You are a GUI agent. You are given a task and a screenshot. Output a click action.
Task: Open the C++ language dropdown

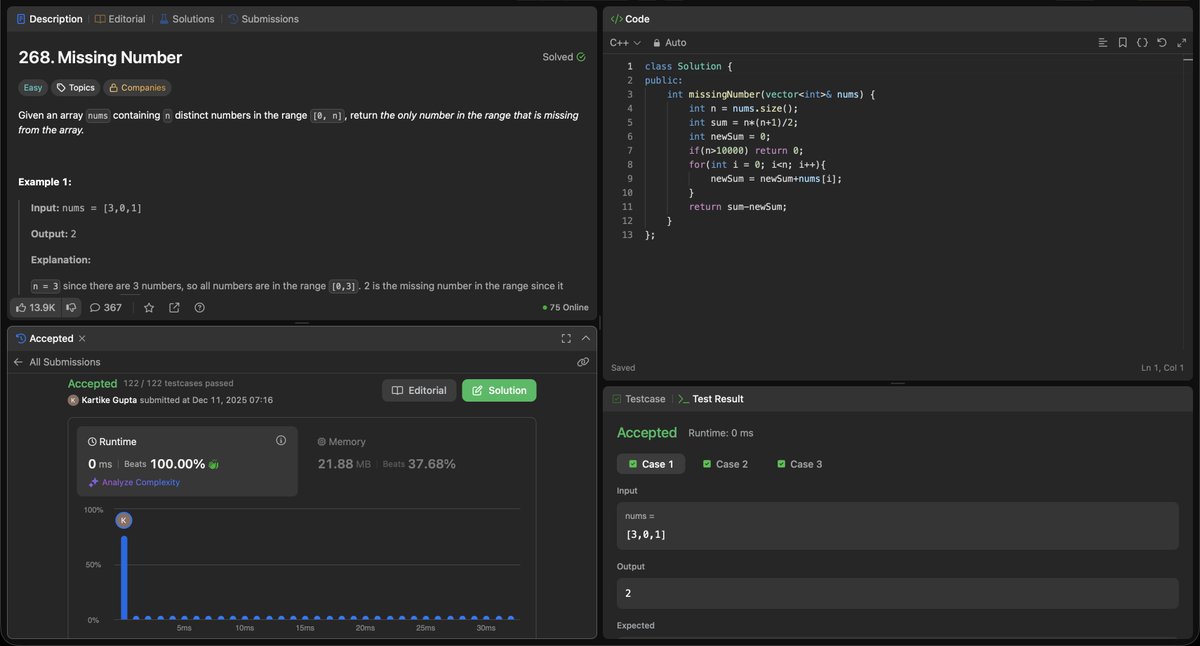[x=621, y=42]
